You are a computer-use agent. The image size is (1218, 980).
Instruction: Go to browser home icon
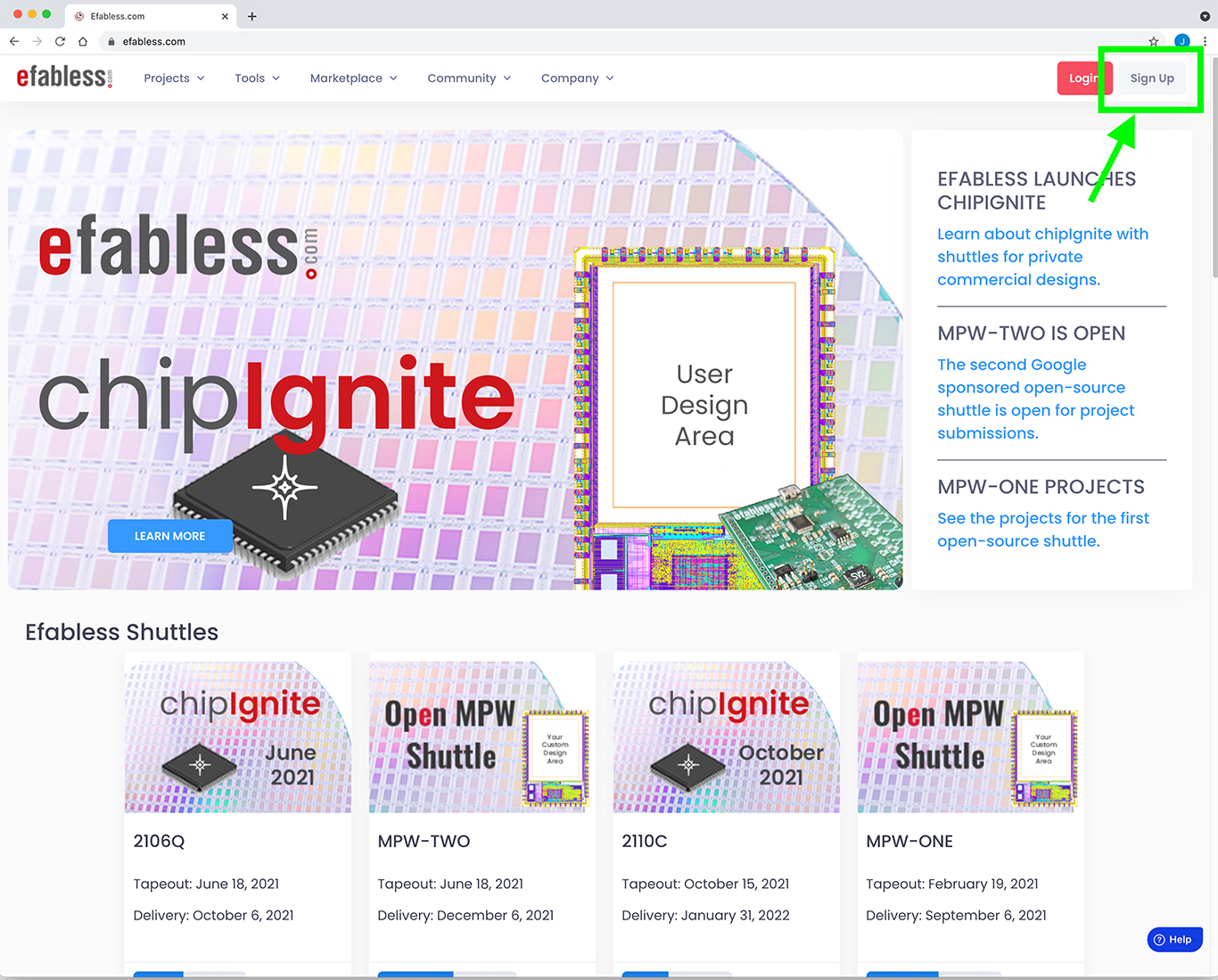(83, 41)
